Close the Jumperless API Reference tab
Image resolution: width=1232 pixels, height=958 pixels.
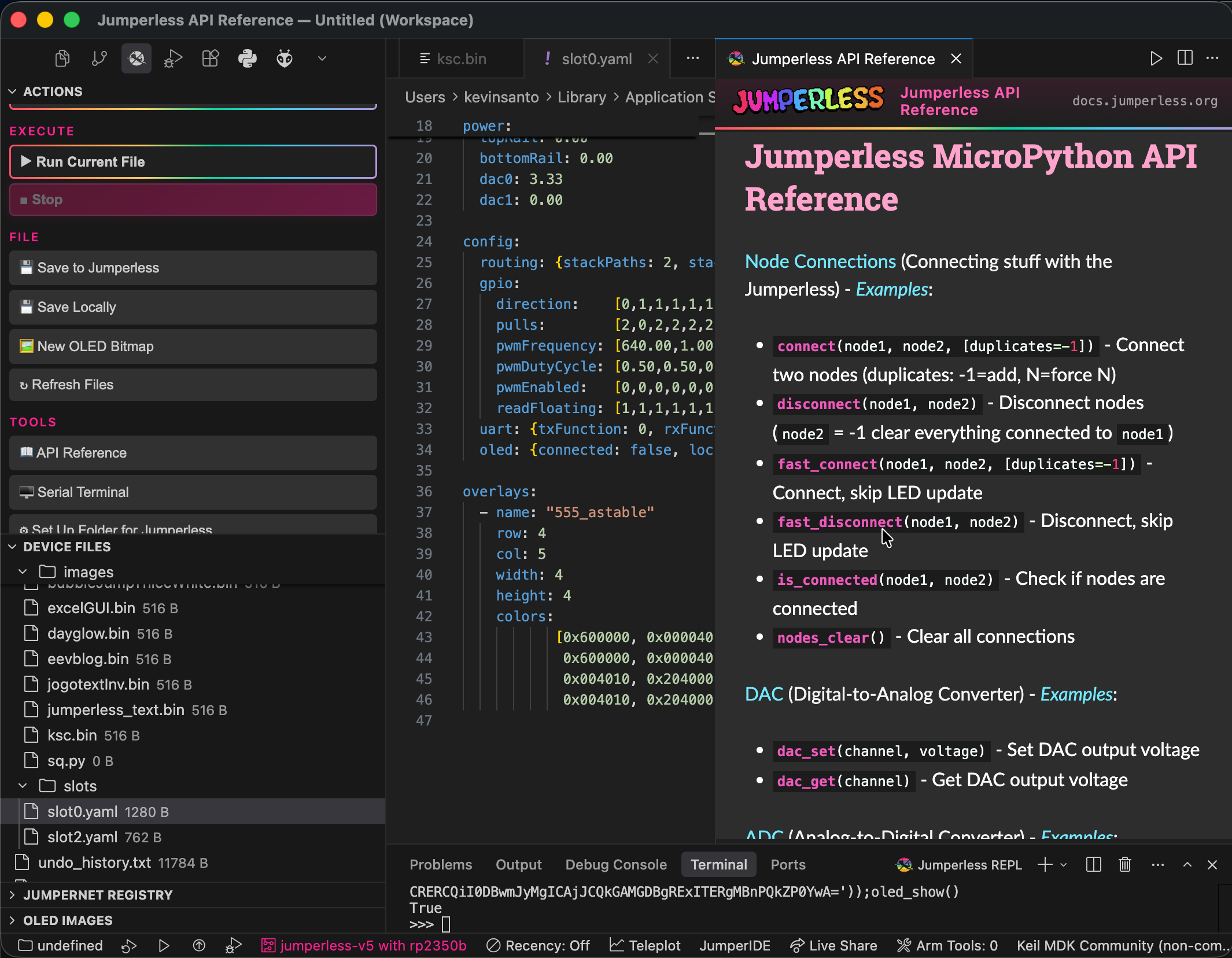(x=956, y=59)
